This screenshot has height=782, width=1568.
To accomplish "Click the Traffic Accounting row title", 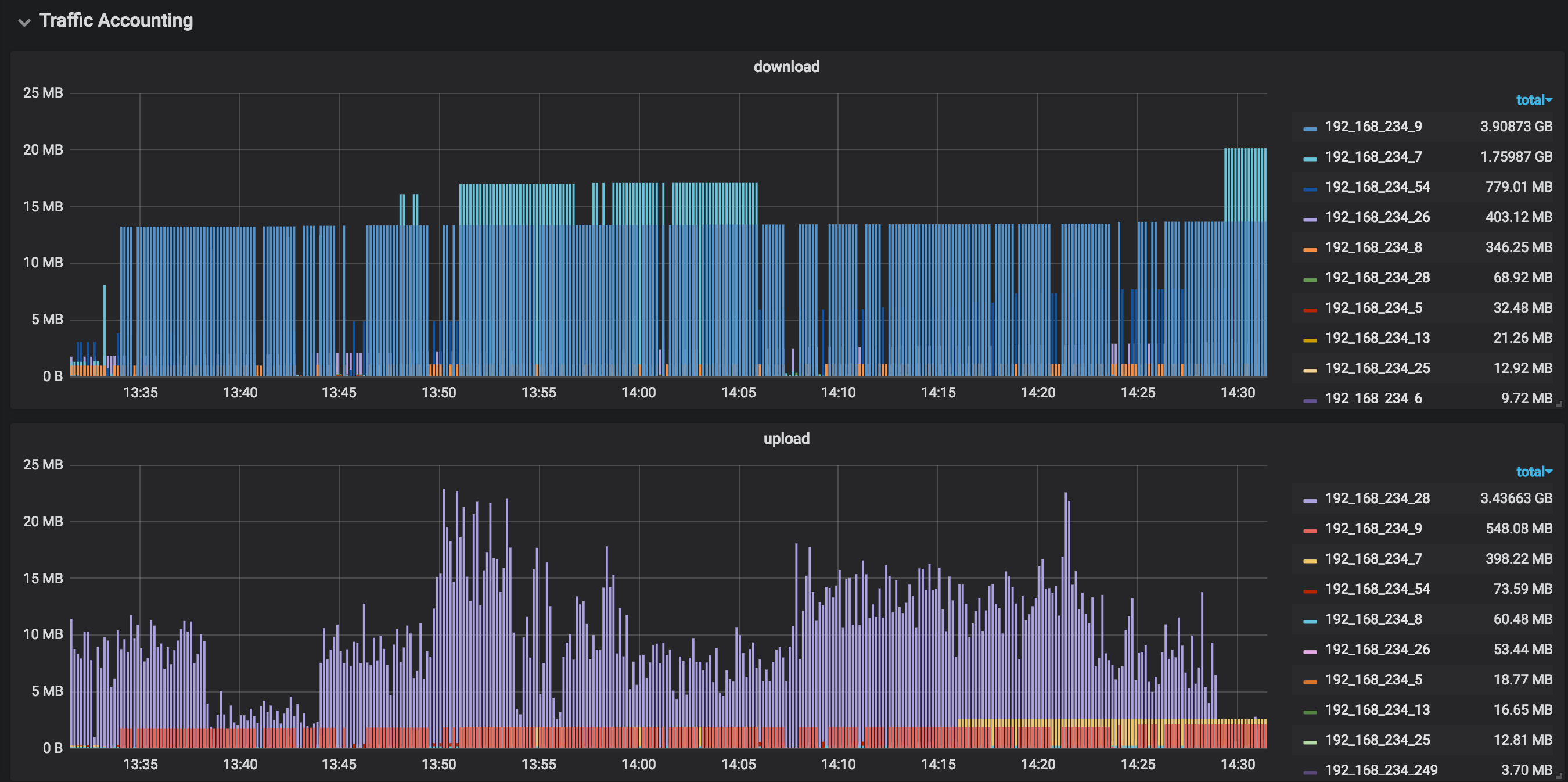I will tap(116, 21).
